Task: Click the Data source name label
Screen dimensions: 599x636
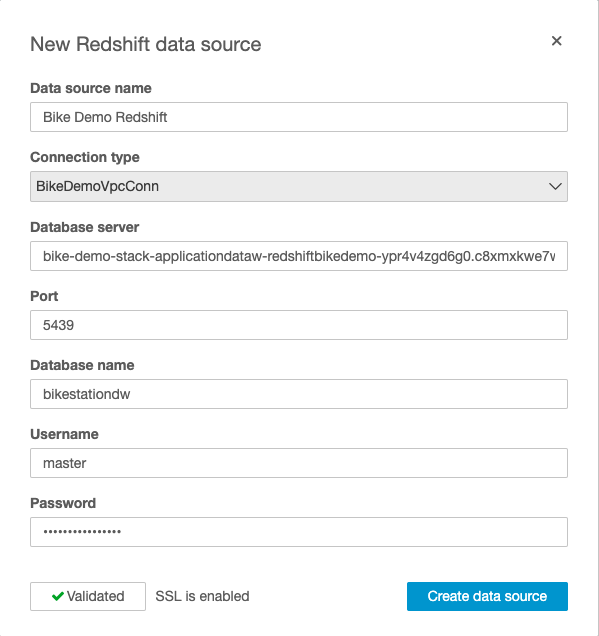Action: pos(91,88)
